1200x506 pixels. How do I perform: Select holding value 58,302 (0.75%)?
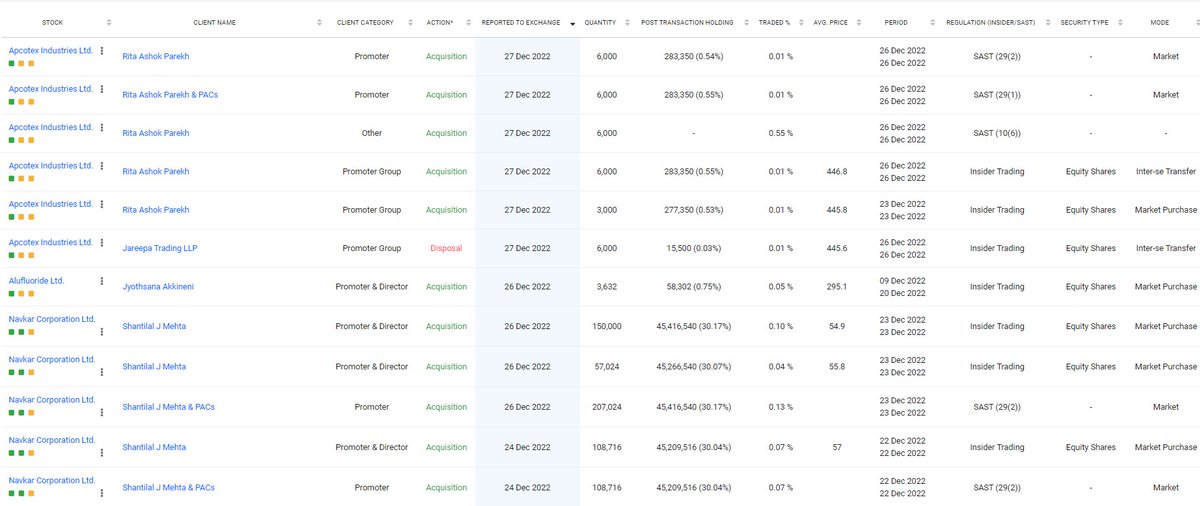coord(693,287)
